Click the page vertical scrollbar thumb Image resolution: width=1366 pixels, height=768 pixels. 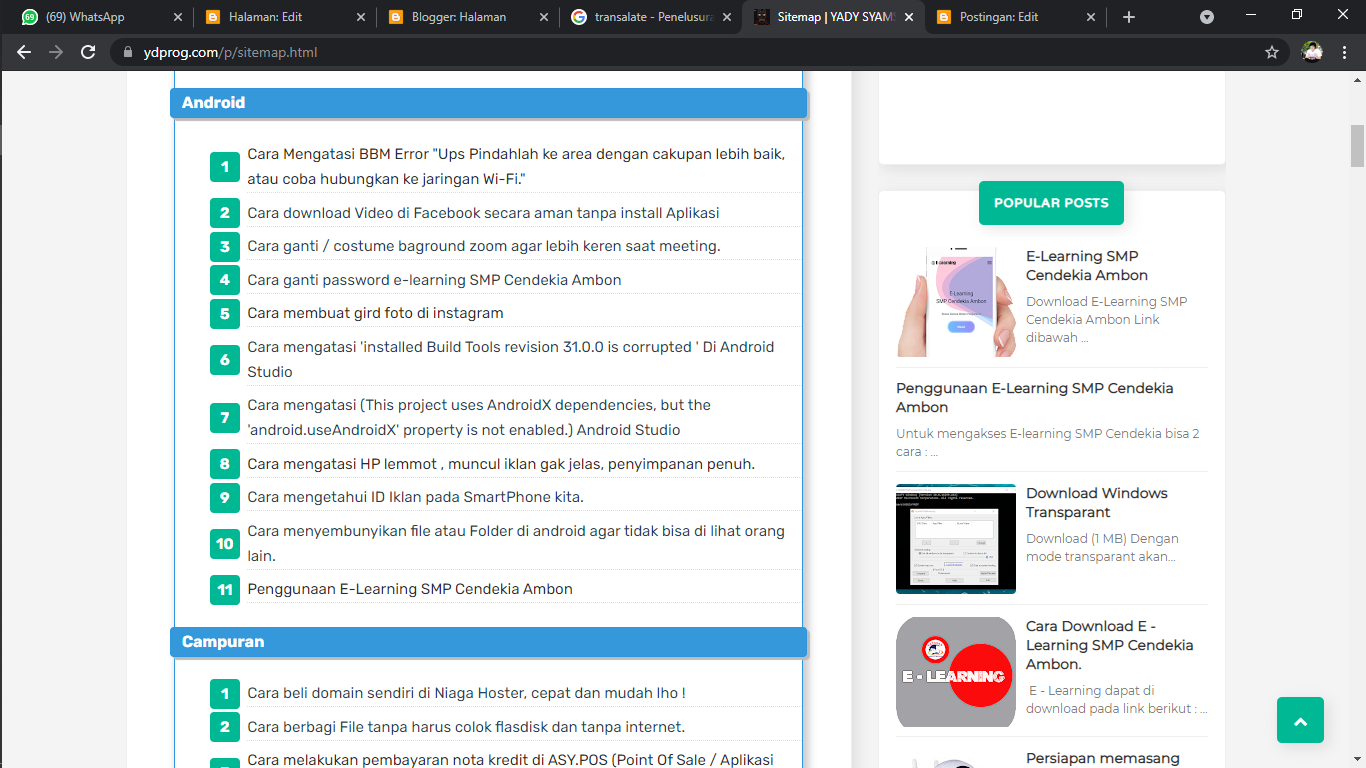1357,146
